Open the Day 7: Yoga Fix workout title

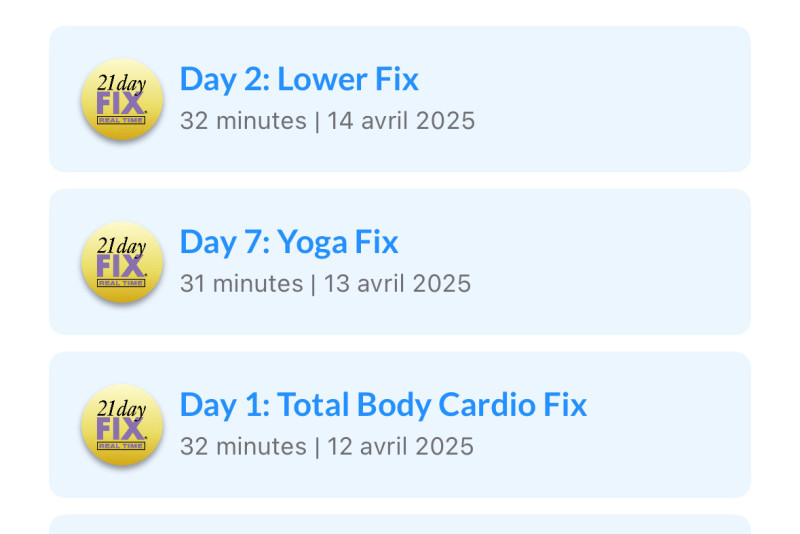[289, 242]
